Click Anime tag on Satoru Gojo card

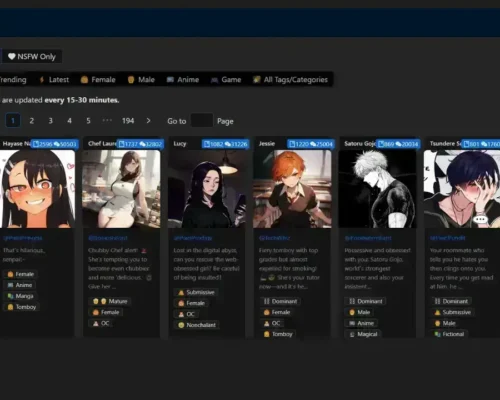[x=361, y=323]
